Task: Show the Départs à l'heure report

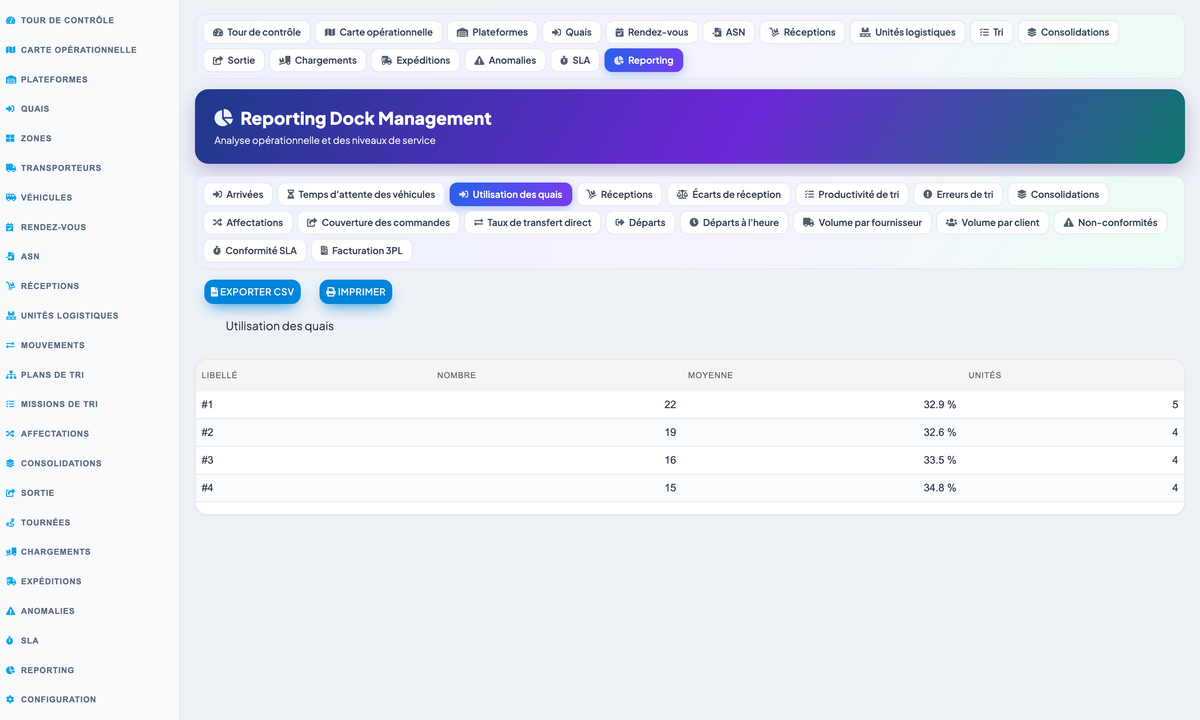Action: pyautogui.click(x=734, y=222)
